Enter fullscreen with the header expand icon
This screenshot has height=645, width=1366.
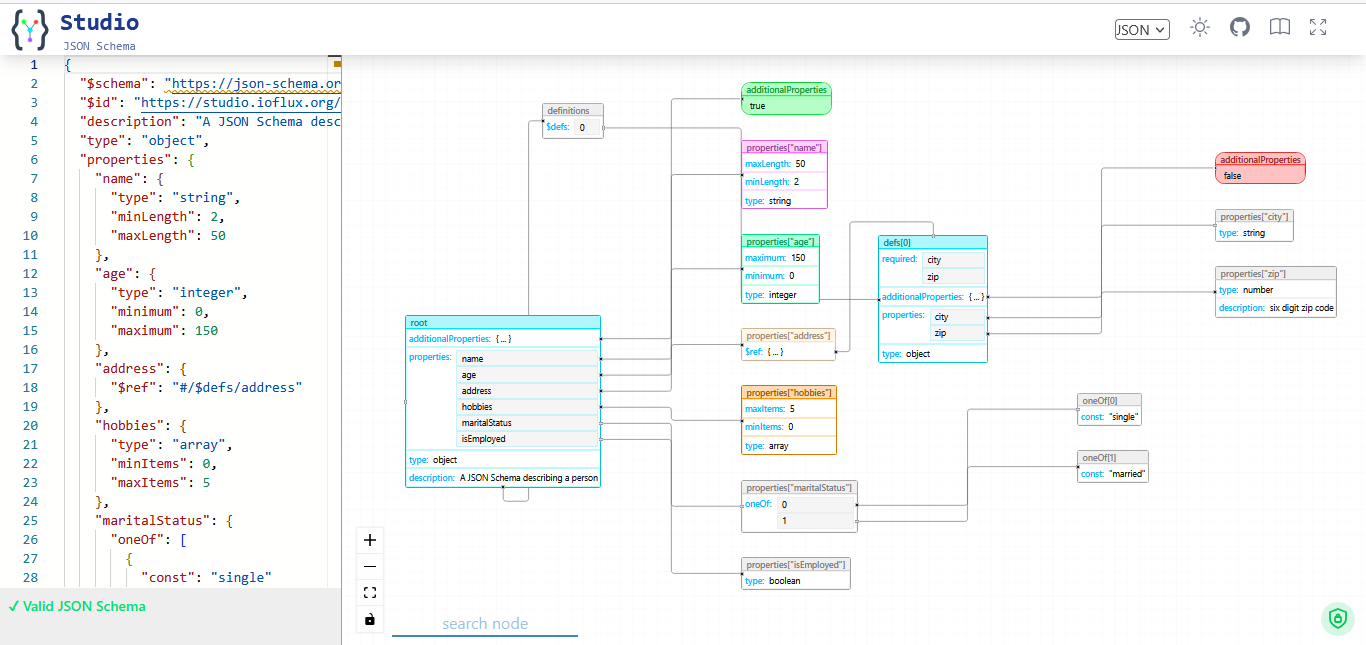[1318, 28]
